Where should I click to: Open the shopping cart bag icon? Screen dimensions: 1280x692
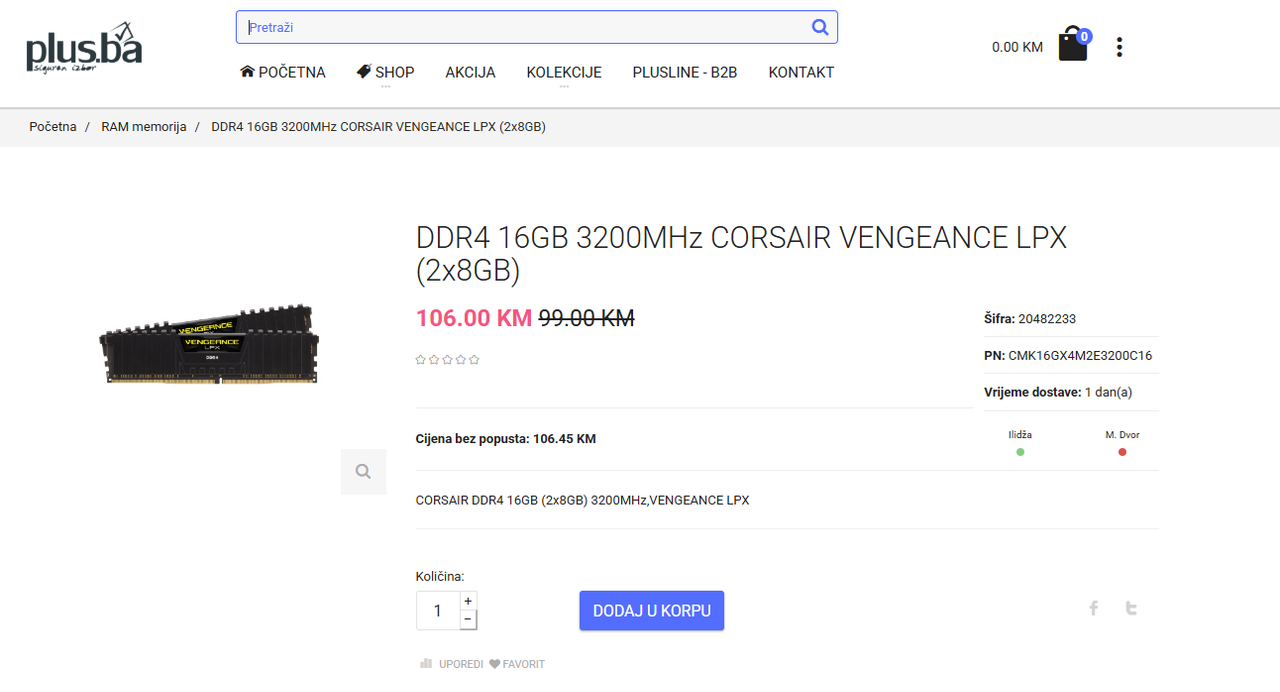coord(1073,45)
